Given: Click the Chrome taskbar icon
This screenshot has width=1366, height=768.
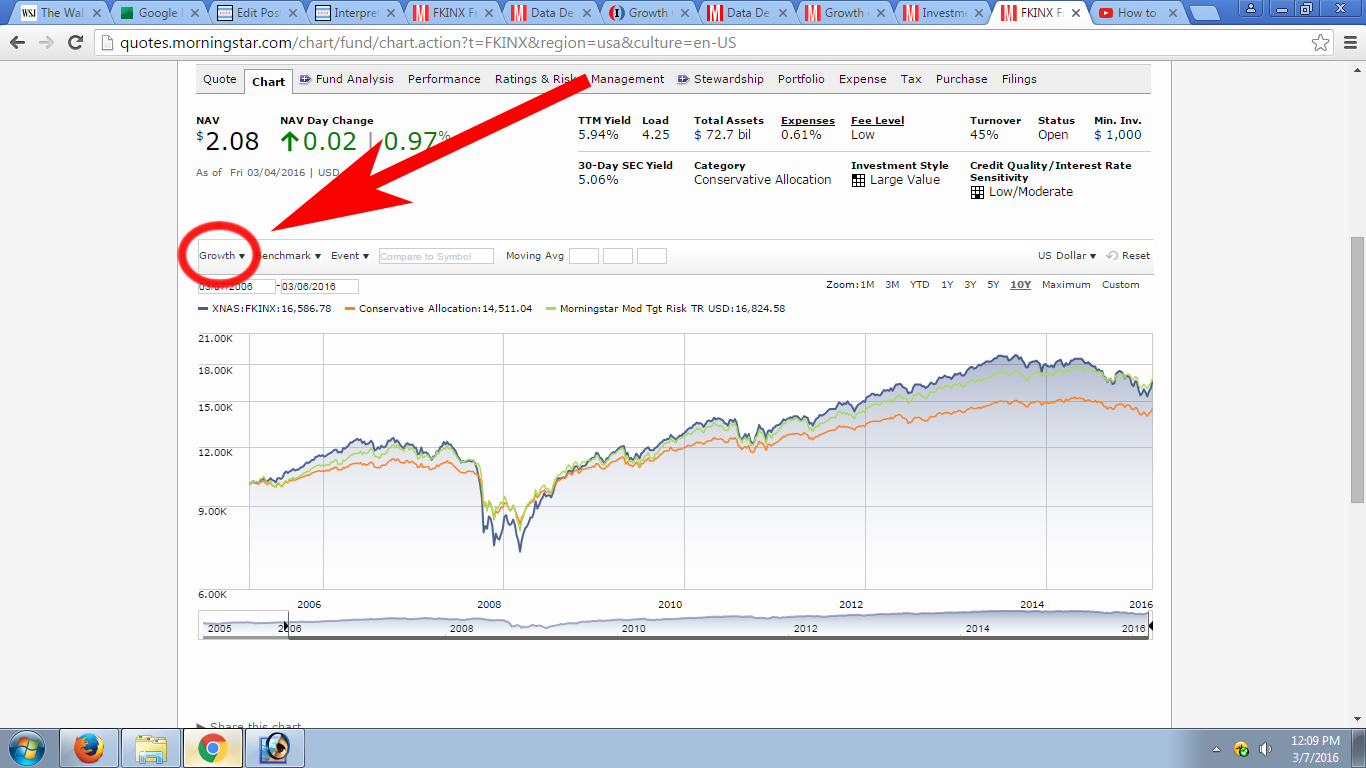Looking at the screenshot, I should coord(212,748).
